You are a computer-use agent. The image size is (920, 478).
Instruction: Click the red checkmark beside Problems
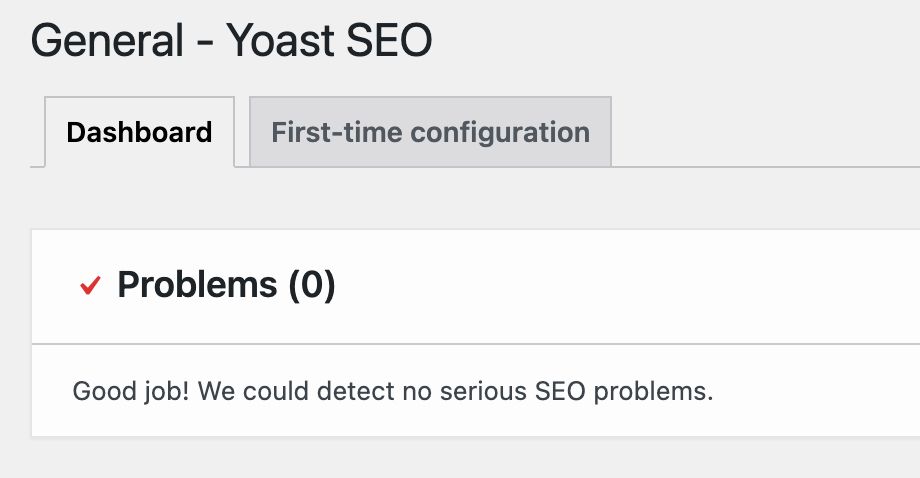91,286
